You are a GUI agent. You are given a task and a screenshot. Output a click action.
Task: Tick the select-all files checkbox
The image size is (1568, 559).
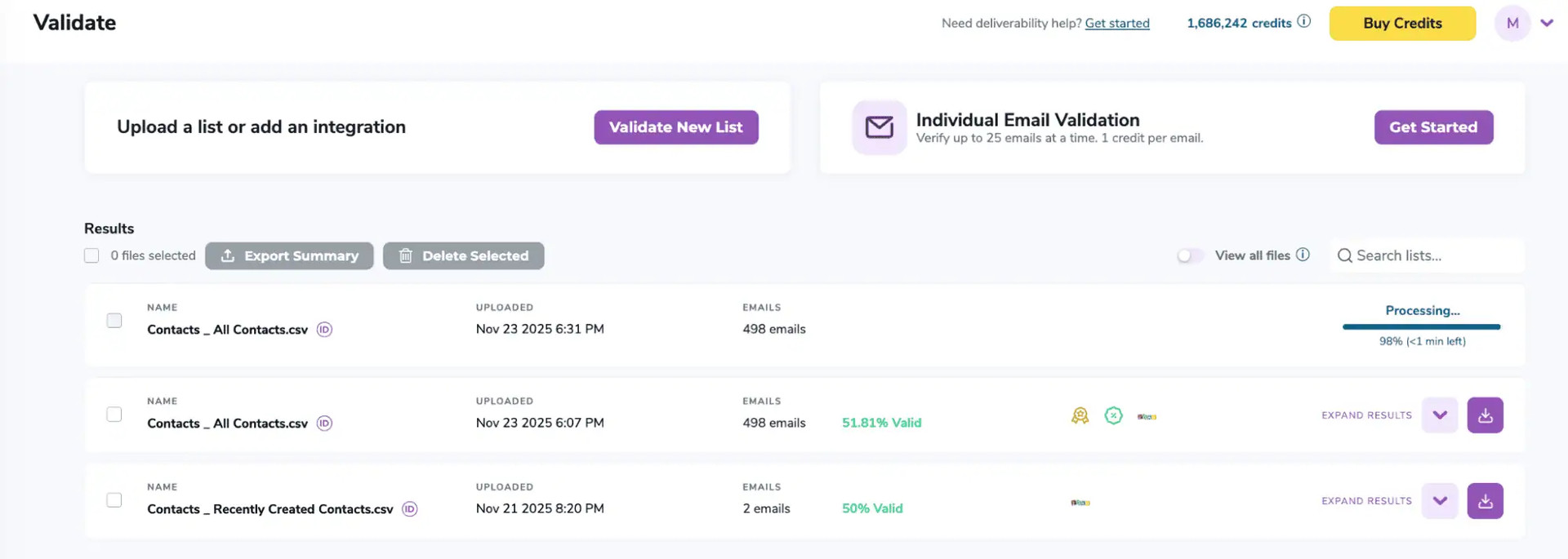tap(91, 255)
